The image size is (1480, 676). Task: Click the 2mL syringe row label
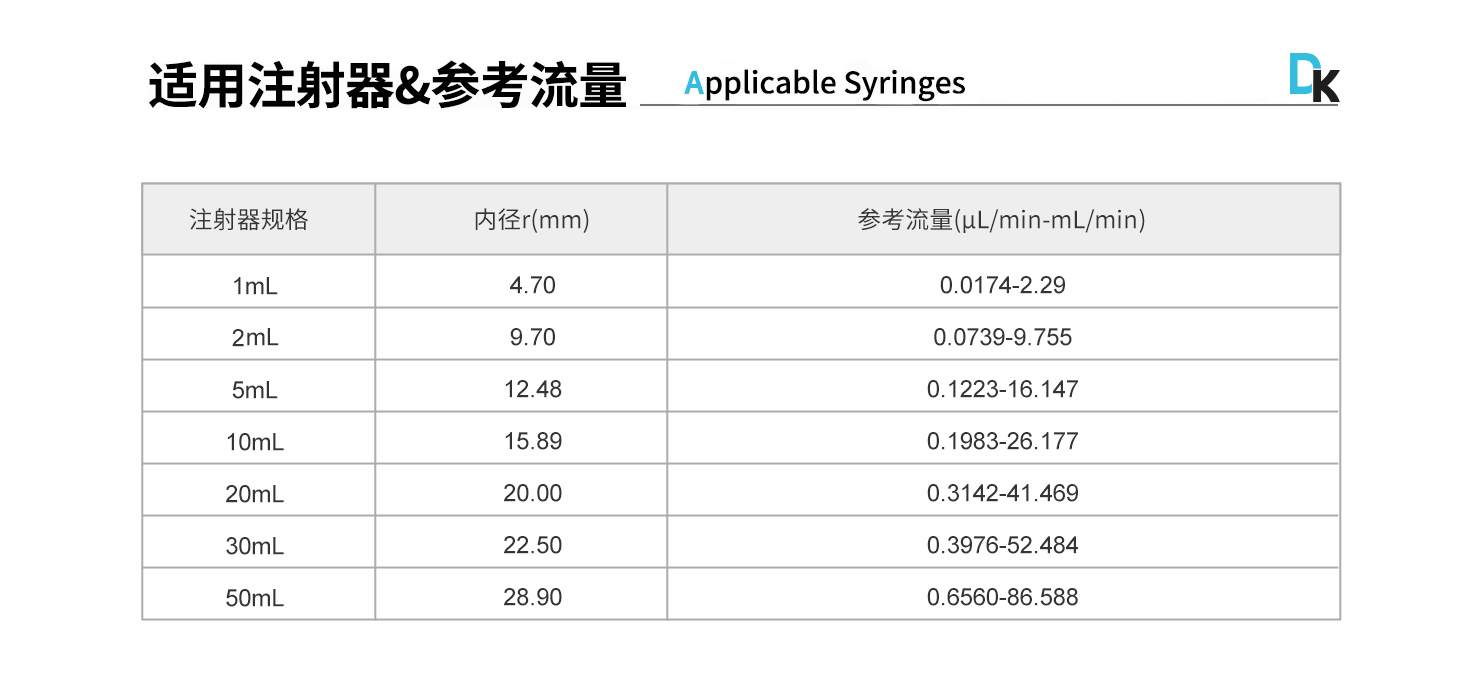pyautogui.click(x=255, y=338)
